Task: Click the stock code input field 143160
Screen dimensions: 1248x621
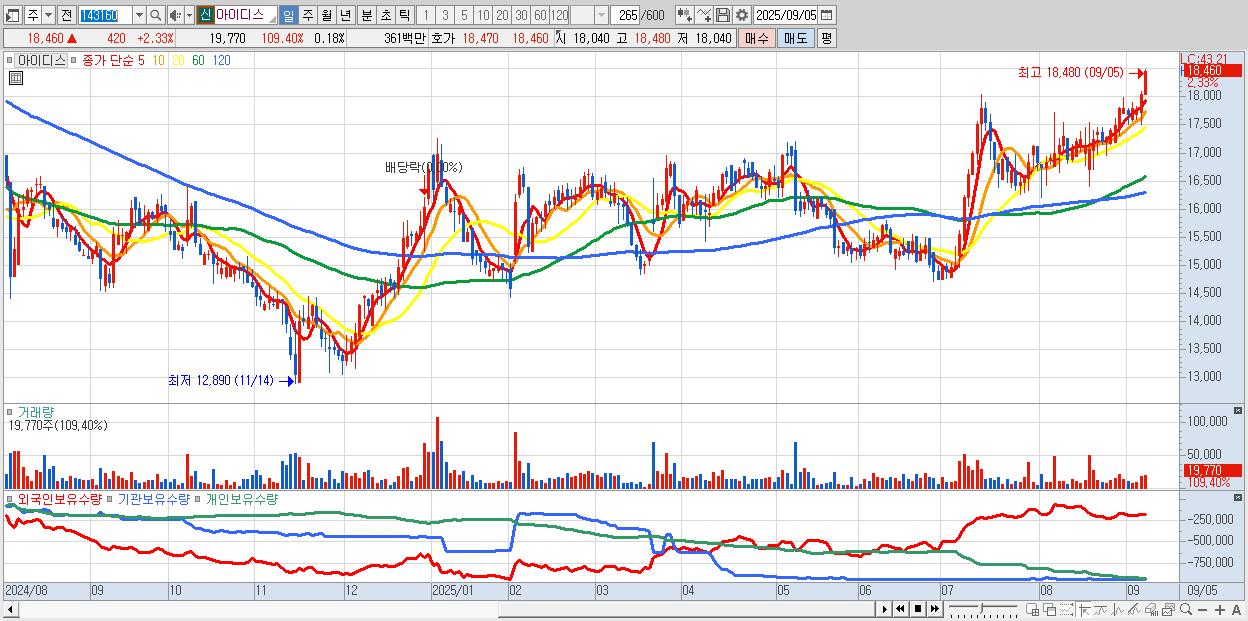Action: click(105, 15)
